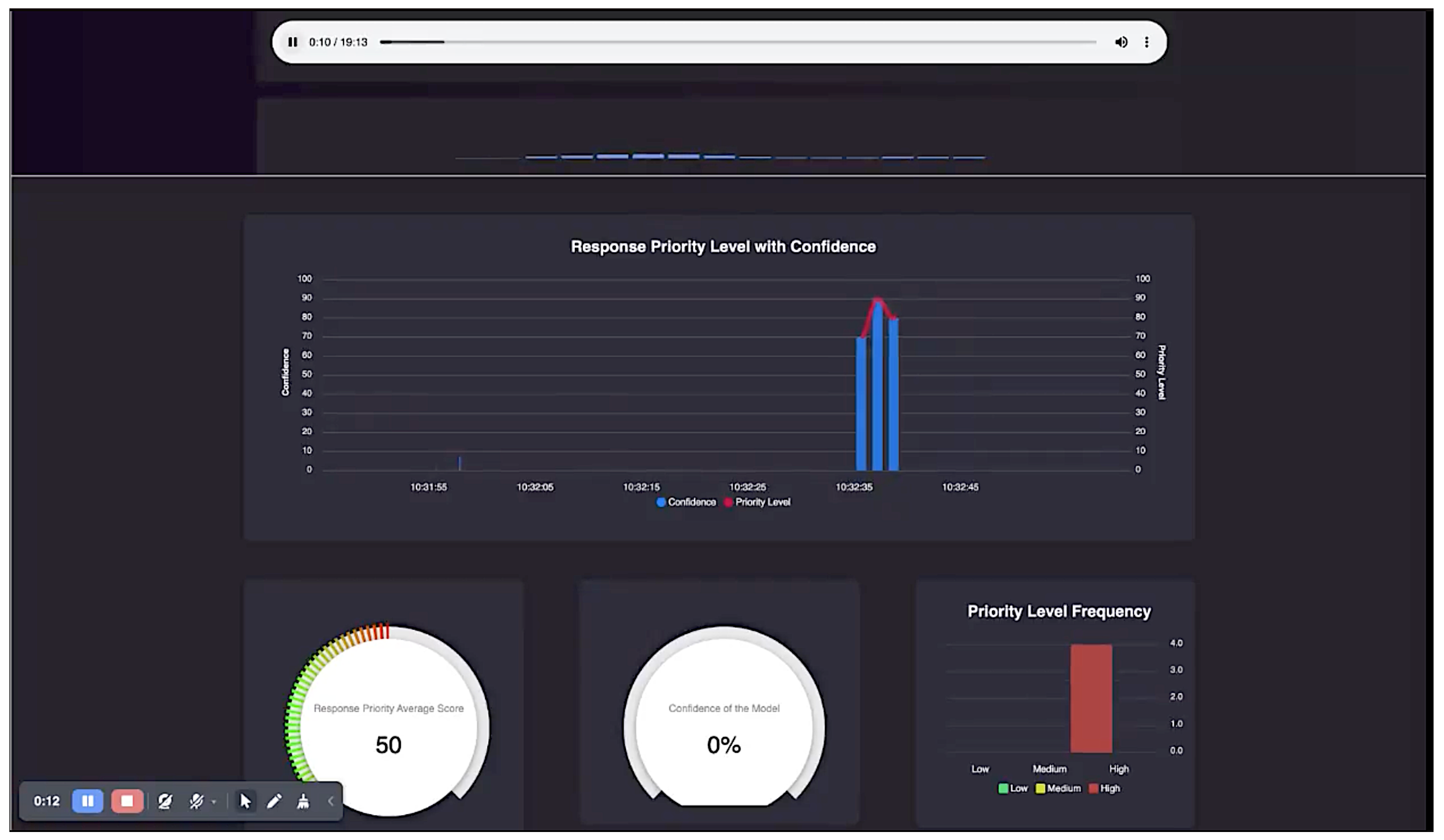Select the mouse pointer tool
Screen dimensions: 1444x840
coord(245,800)
